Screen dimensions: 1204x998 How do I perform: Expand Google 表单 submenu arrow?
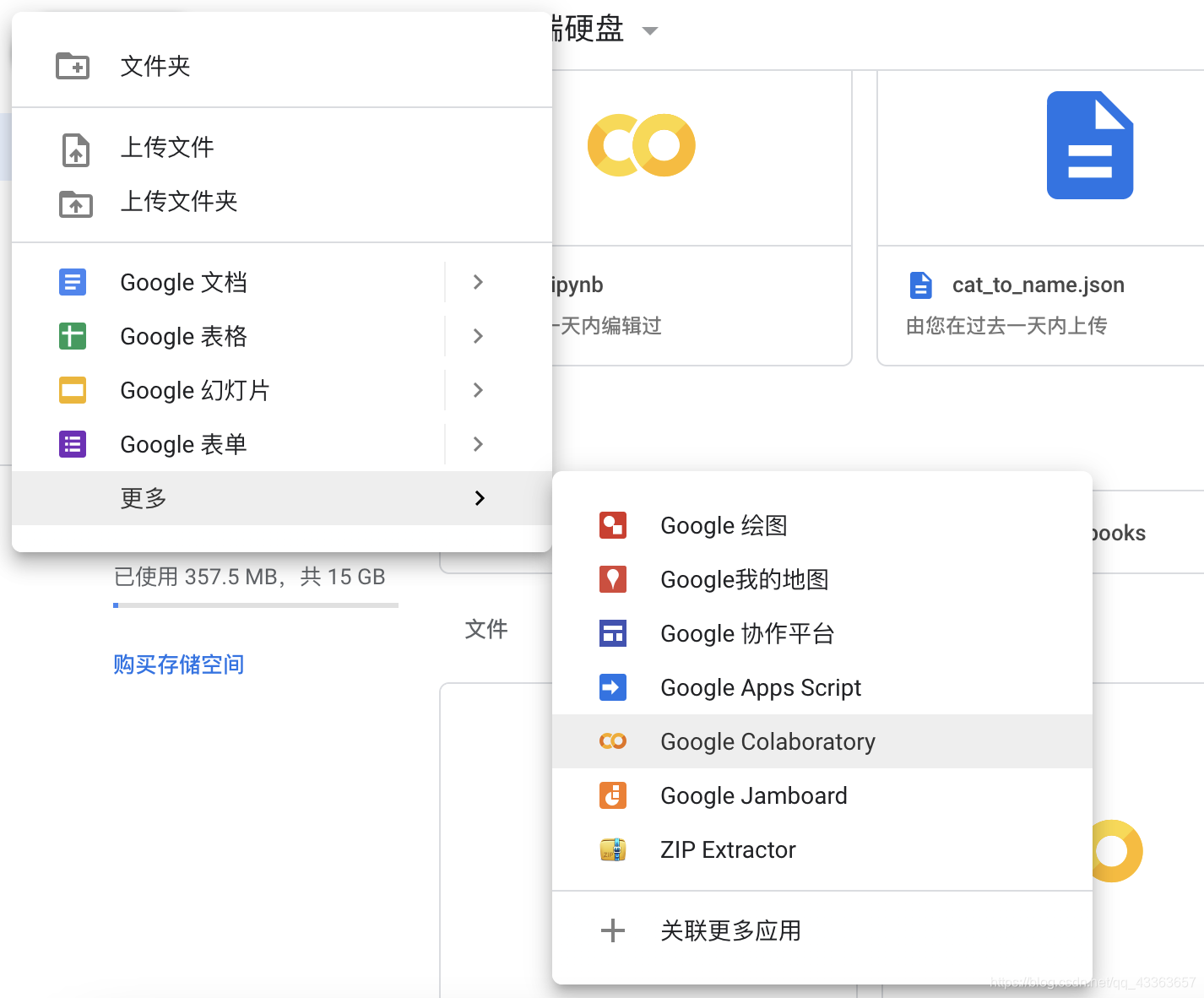(x=478, y=444)
